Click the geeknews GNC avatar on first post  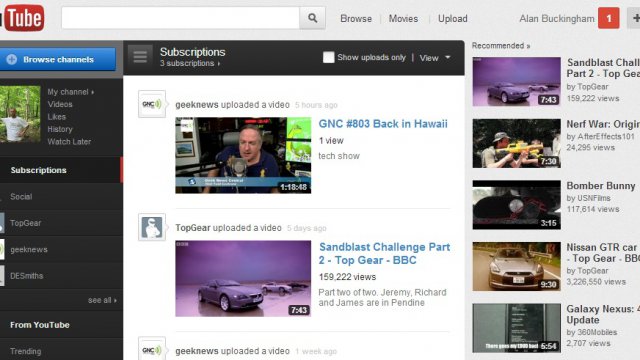(152, 104)
